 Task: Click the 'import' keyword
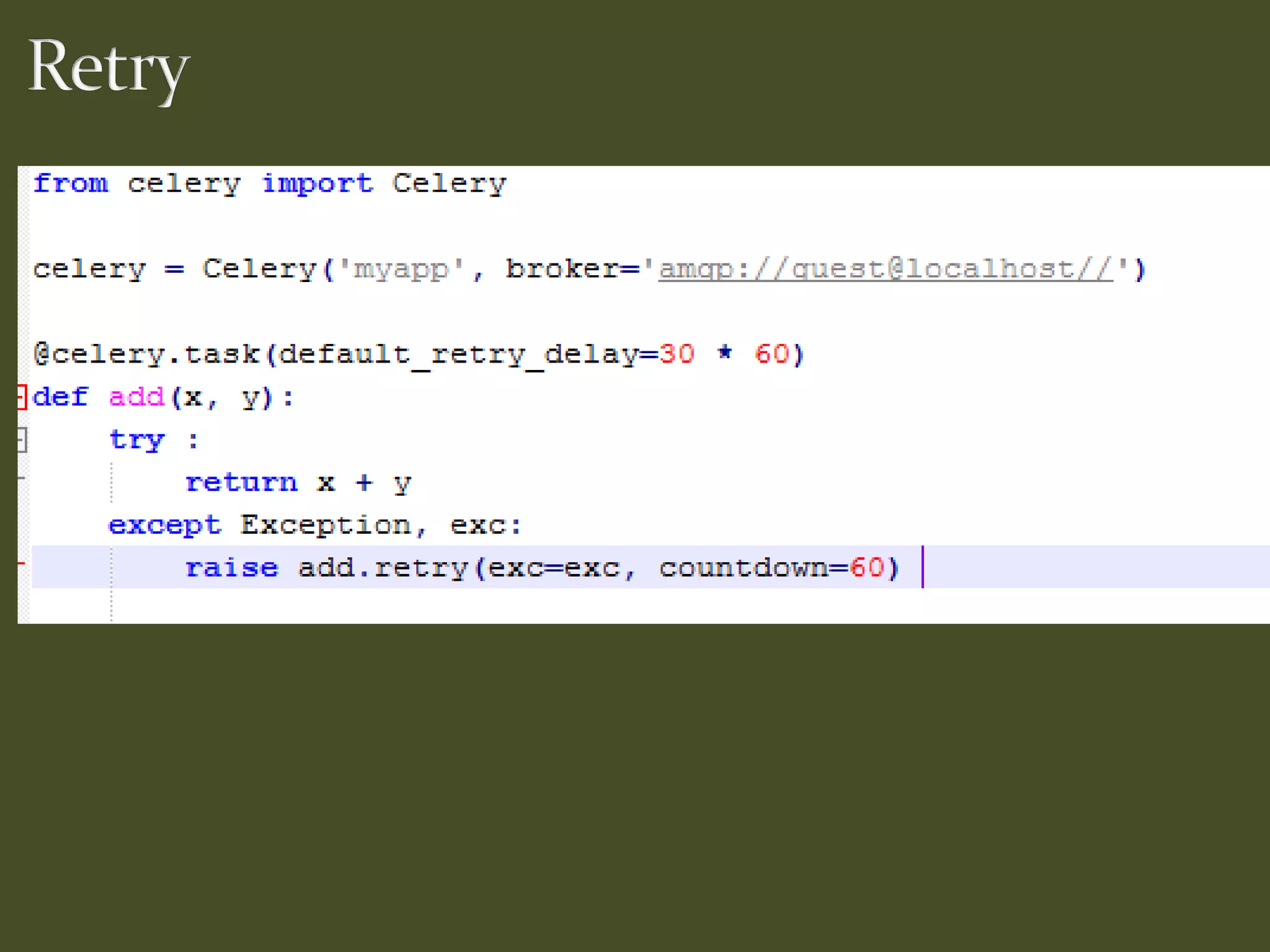coord(317,184)
